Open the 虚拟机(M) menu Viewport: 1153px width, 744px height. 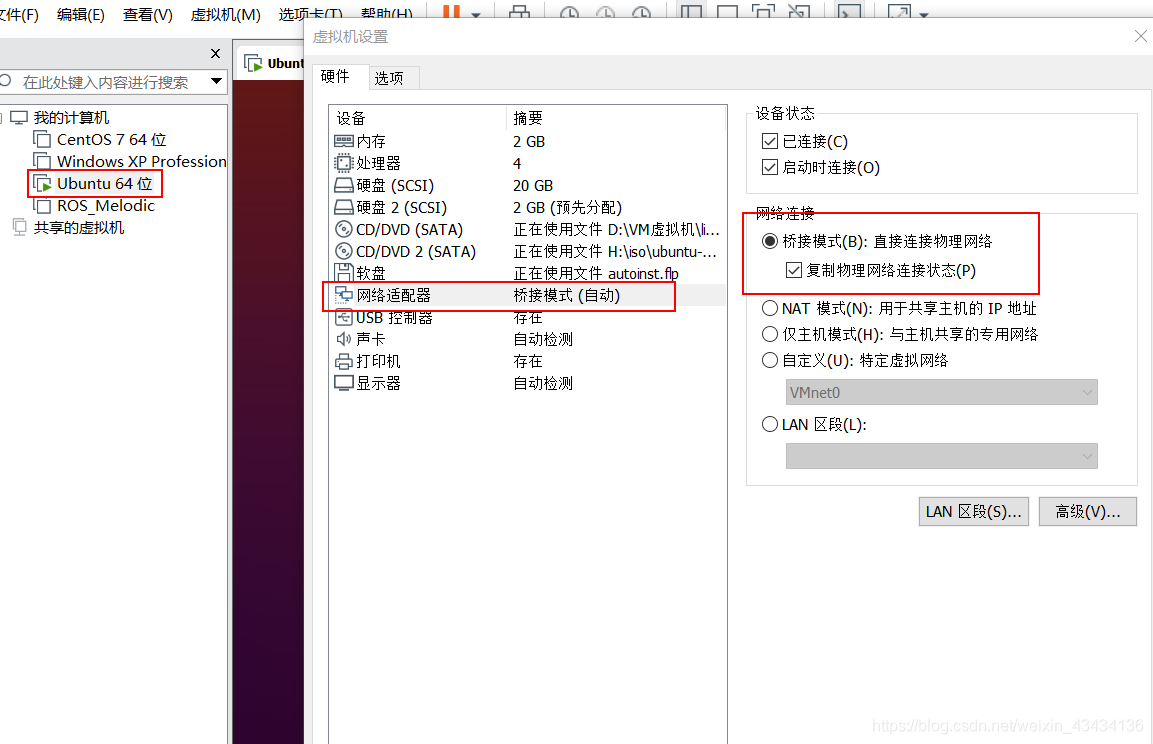coord(225,15)
